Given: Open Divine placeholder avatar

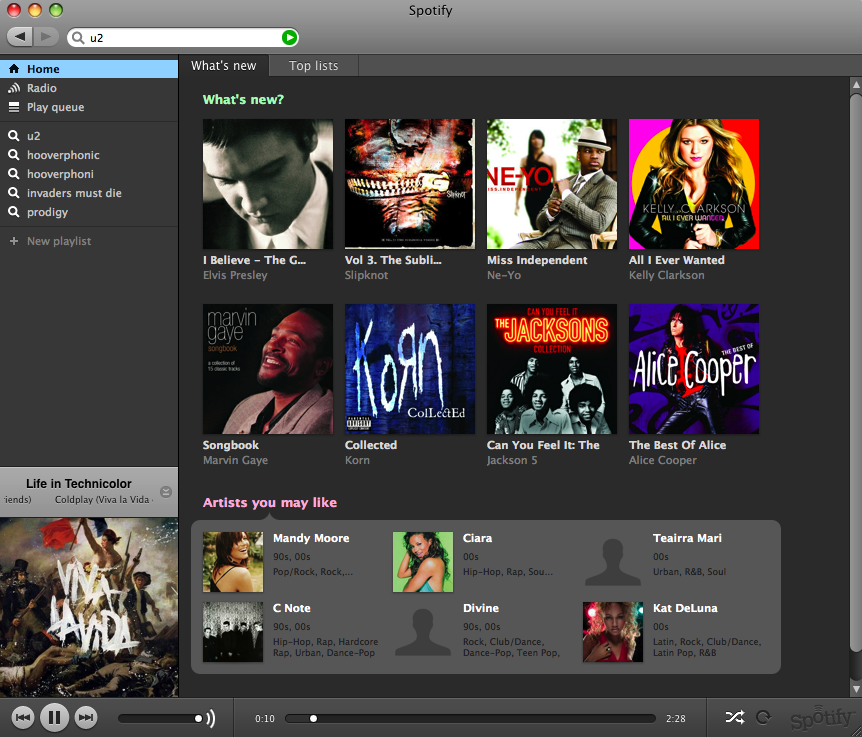Looking at the screenshot, I should point(423,632).
